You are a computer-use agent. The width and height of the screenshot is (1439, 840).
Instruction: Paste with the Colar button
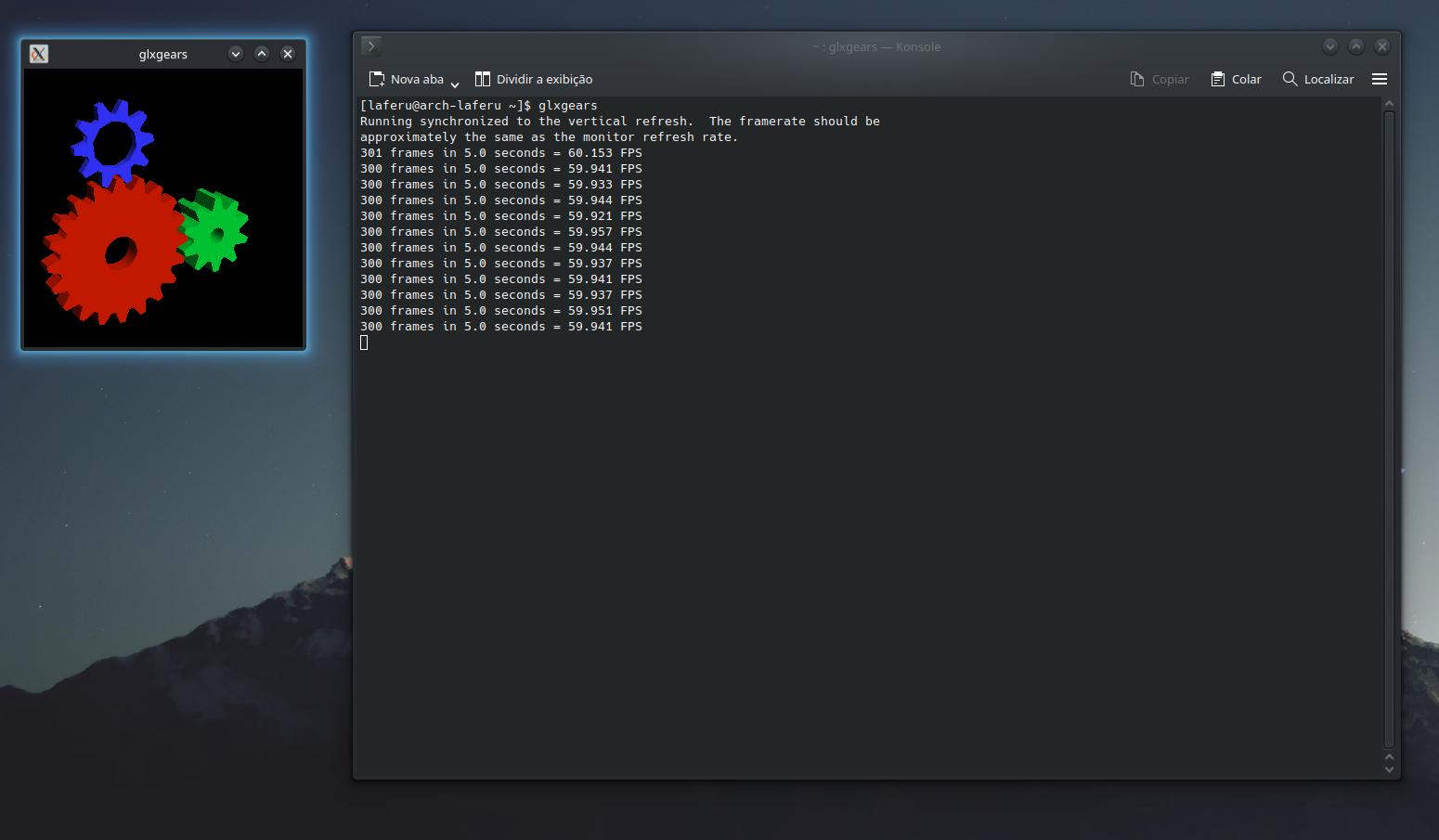point(1236,79)
